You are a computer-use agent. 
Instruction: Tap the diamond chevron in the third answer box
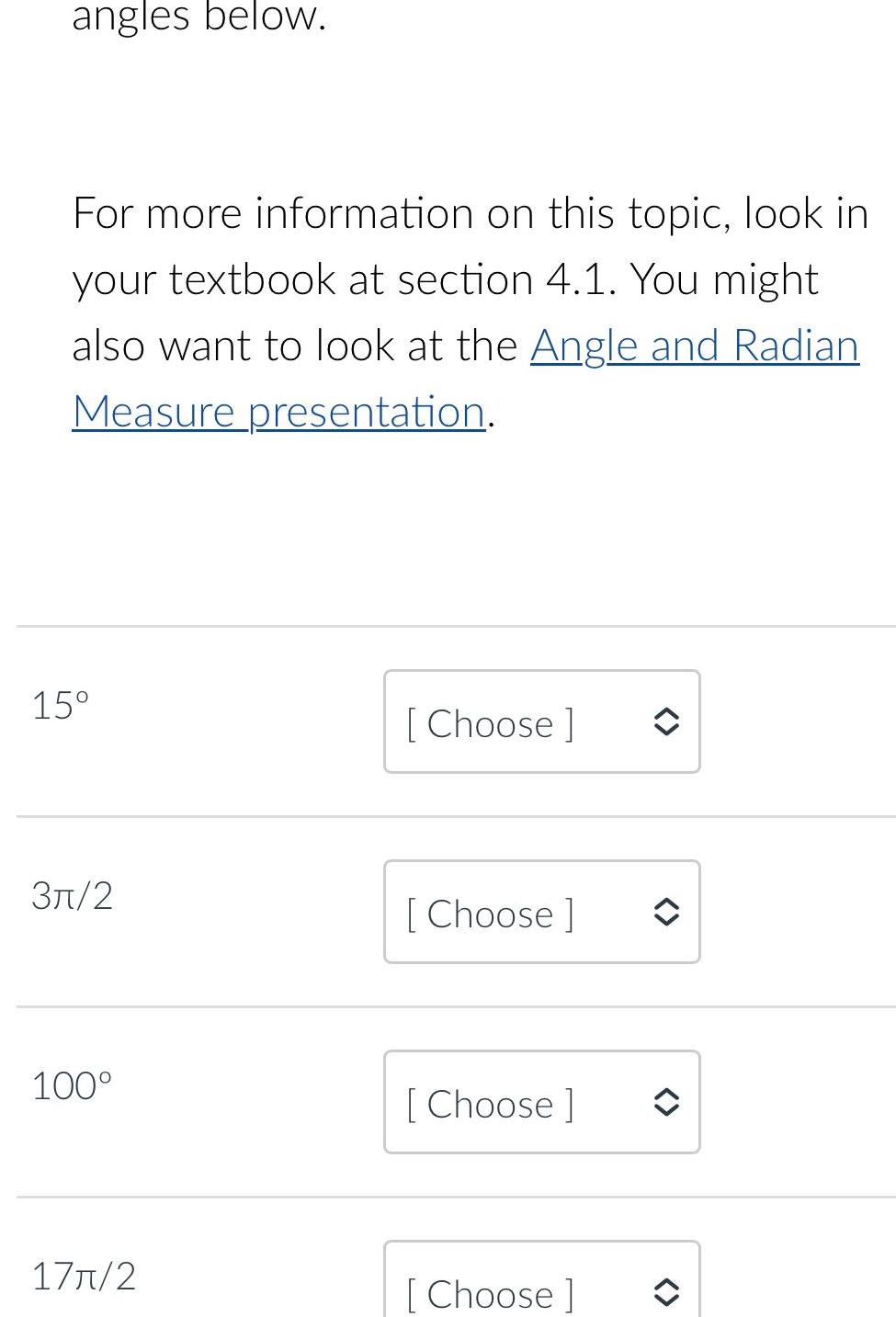click(668, 1102)
